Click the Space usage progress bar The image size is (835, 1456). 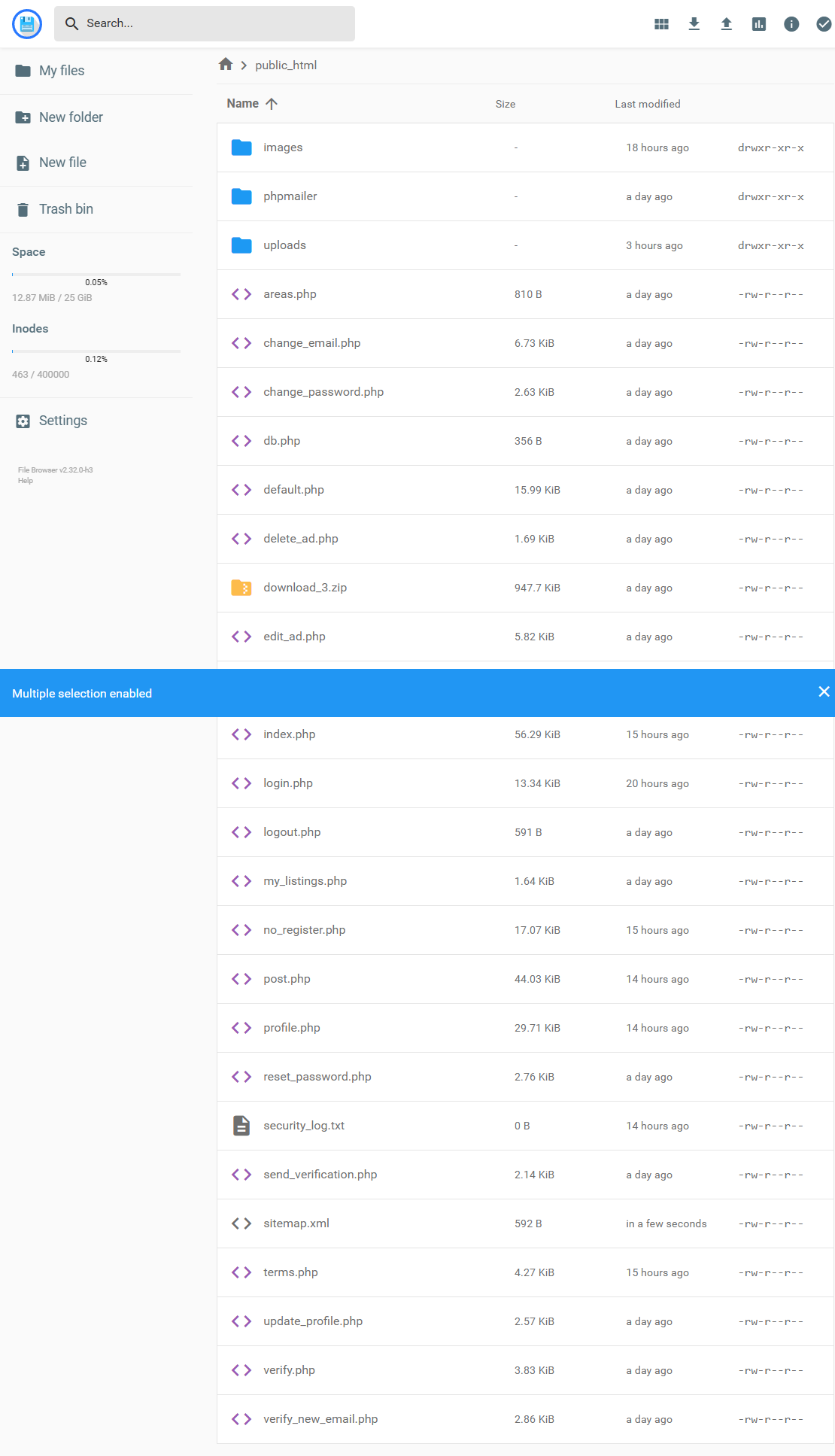[96, 275]
